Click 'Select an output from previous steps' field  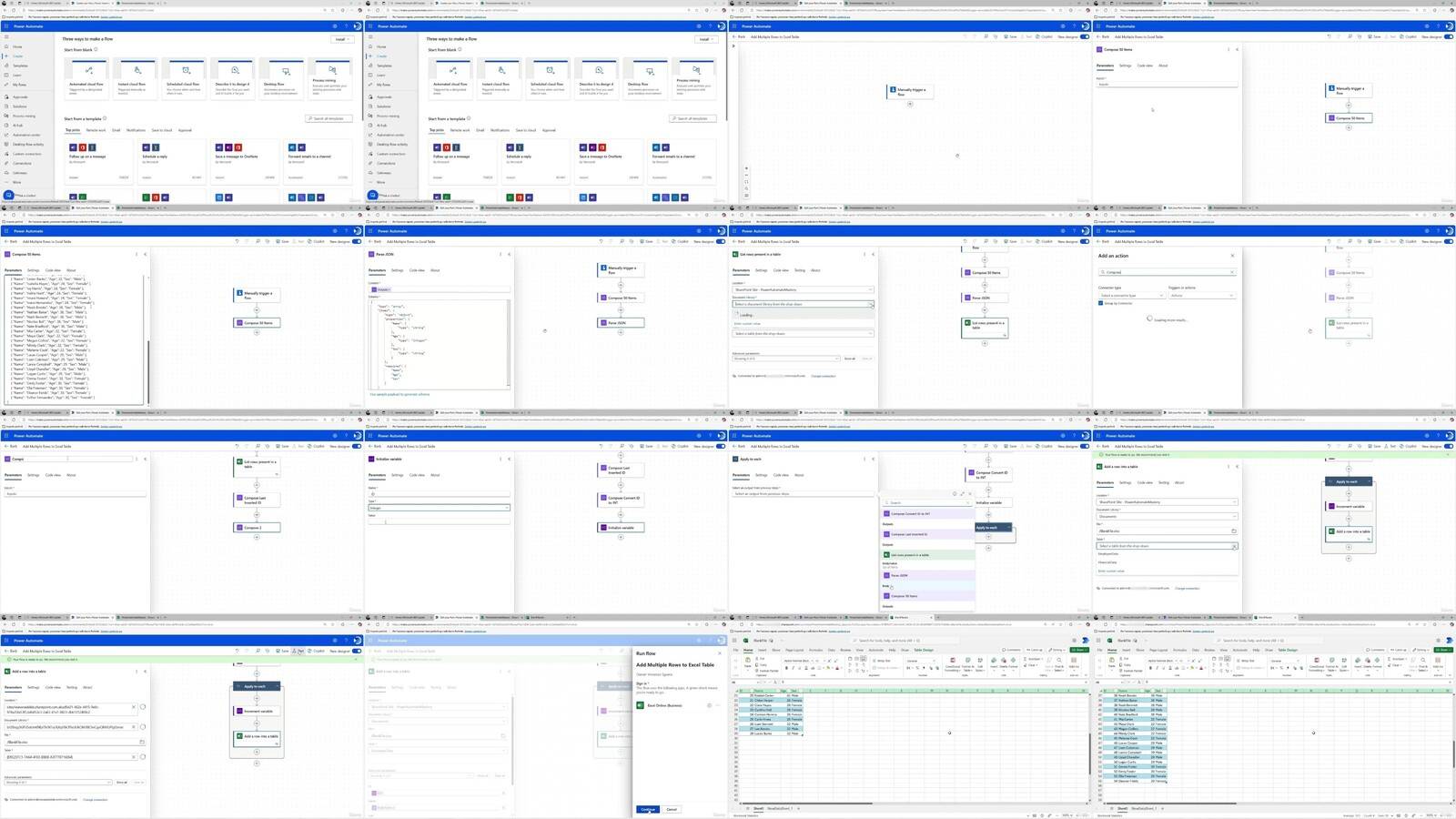pos(803,494)
